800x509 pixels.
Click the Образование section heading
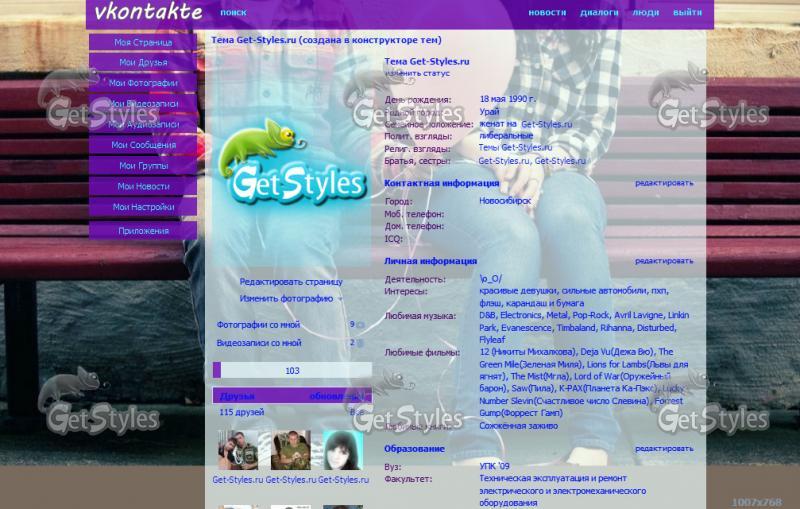[x=414, y=449]
